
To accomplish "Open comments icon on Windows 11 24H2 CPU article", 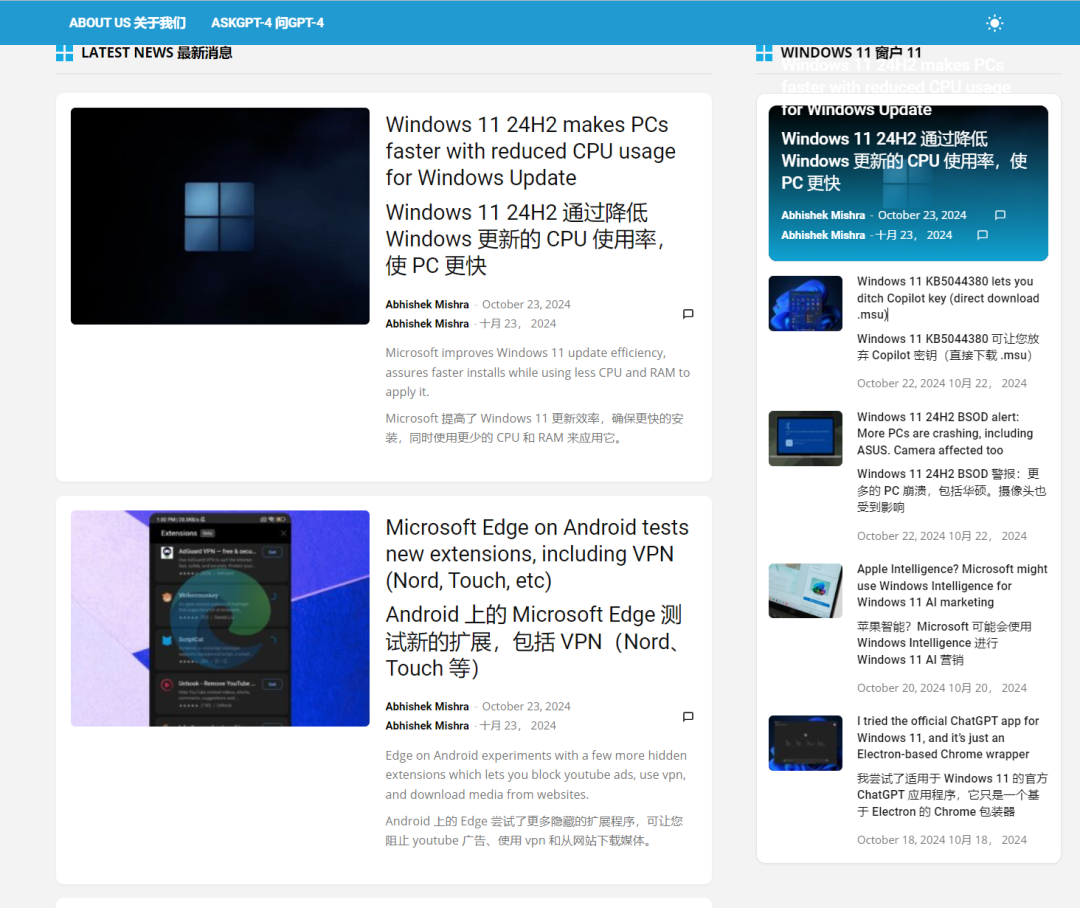I will pyautogui.click(x=687, y=314).
